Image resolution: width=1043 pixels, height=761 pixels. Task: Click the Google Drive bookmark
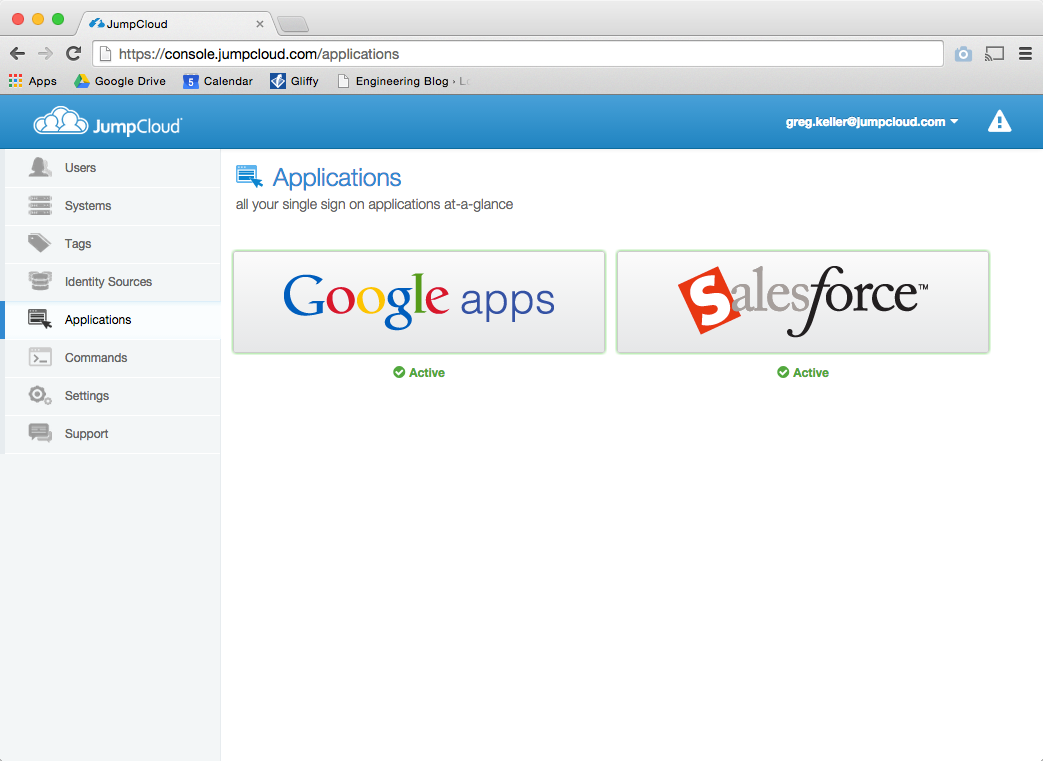[120, 81]
